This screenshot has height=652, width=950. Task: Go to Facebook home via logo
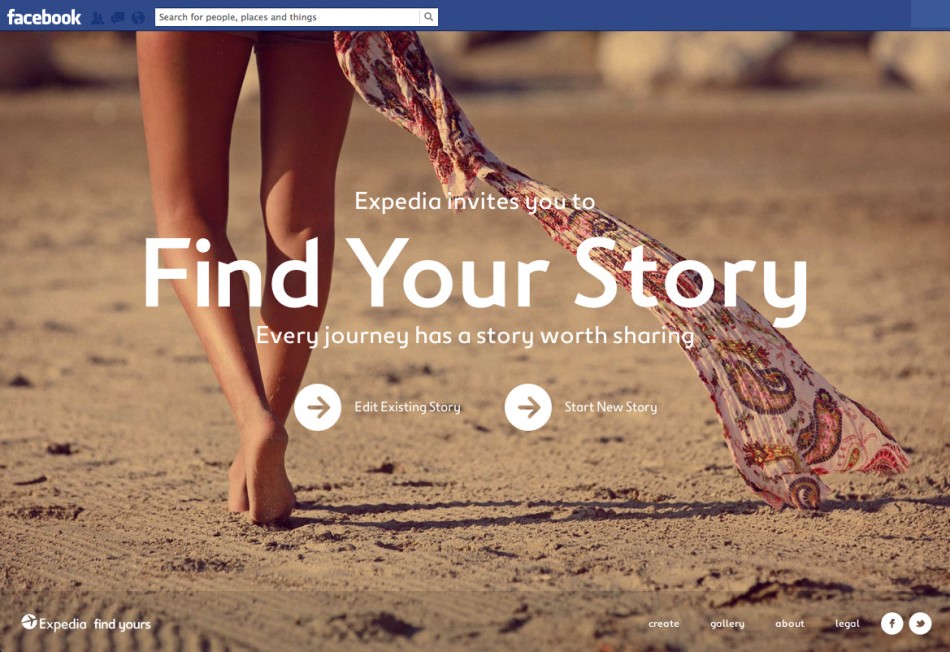[44, 17]
